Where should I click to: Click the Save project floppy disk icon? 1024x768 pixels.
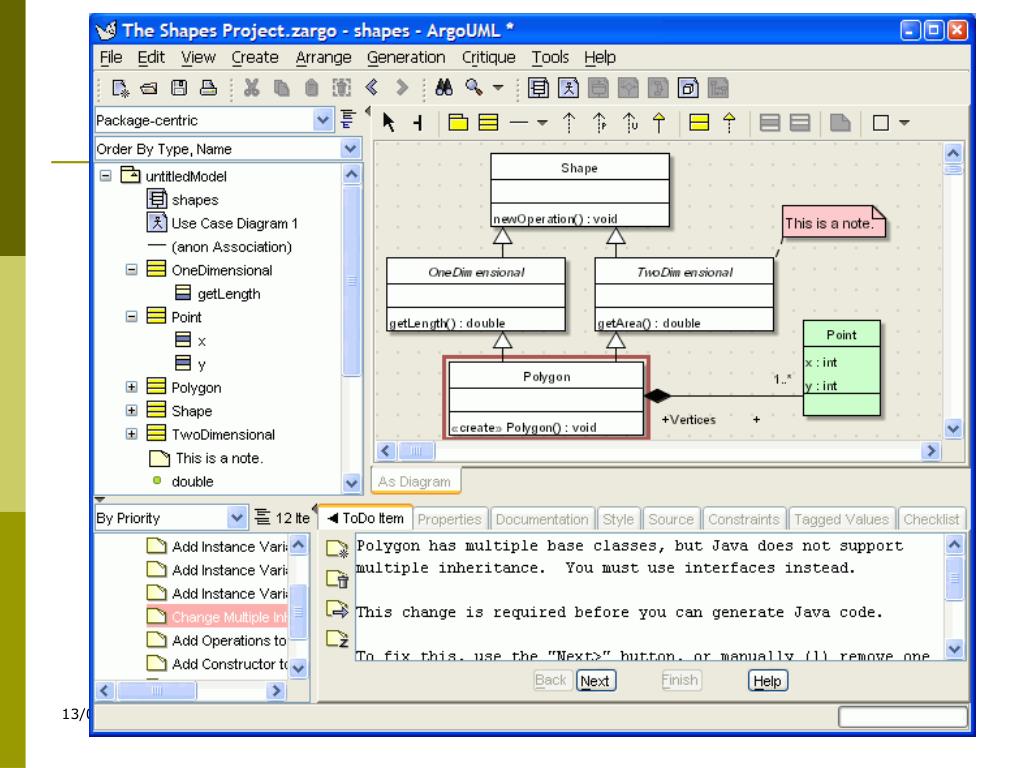178,88
